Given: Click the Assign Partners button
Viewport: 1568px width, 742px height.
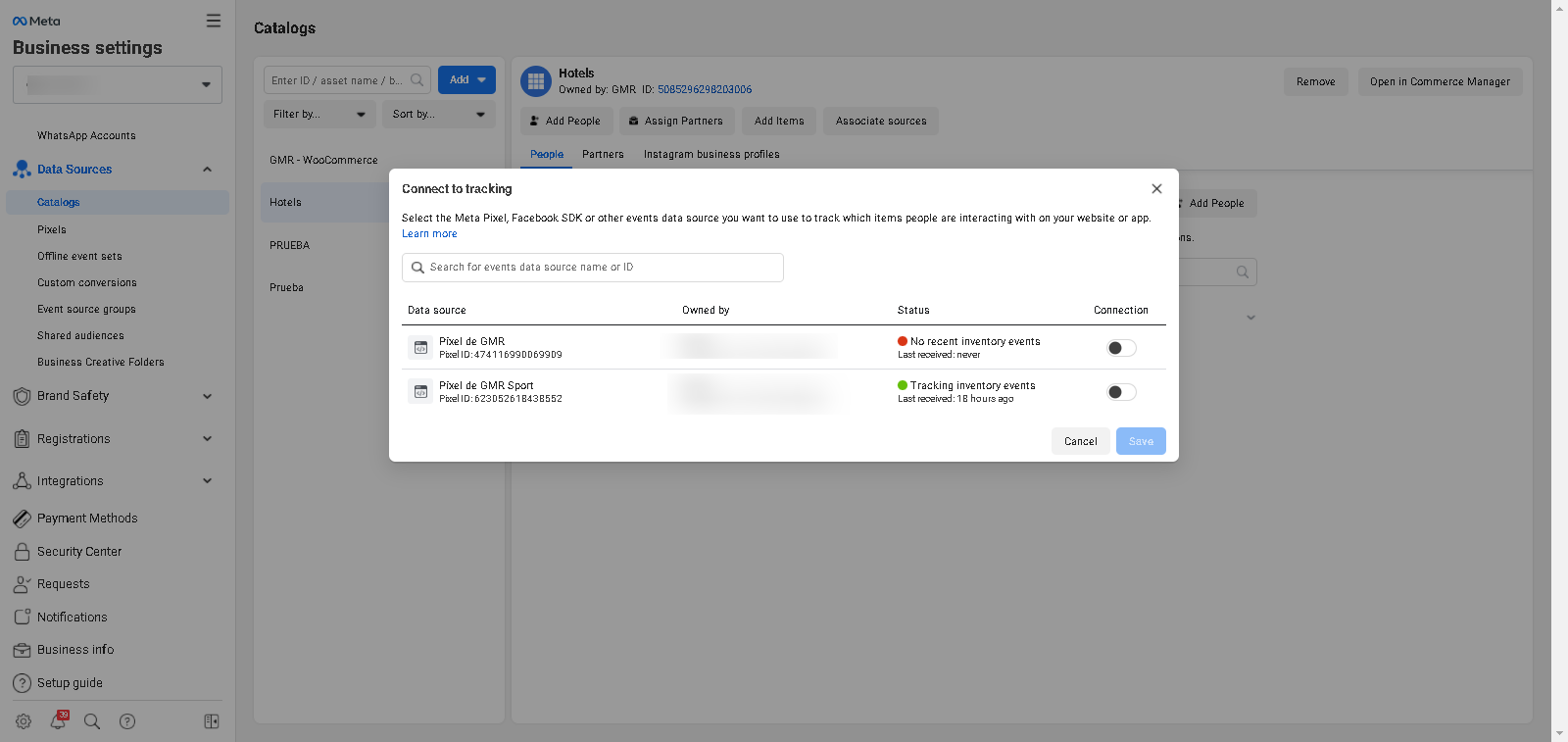Looking at the screenshot, I should click(676, 121).
